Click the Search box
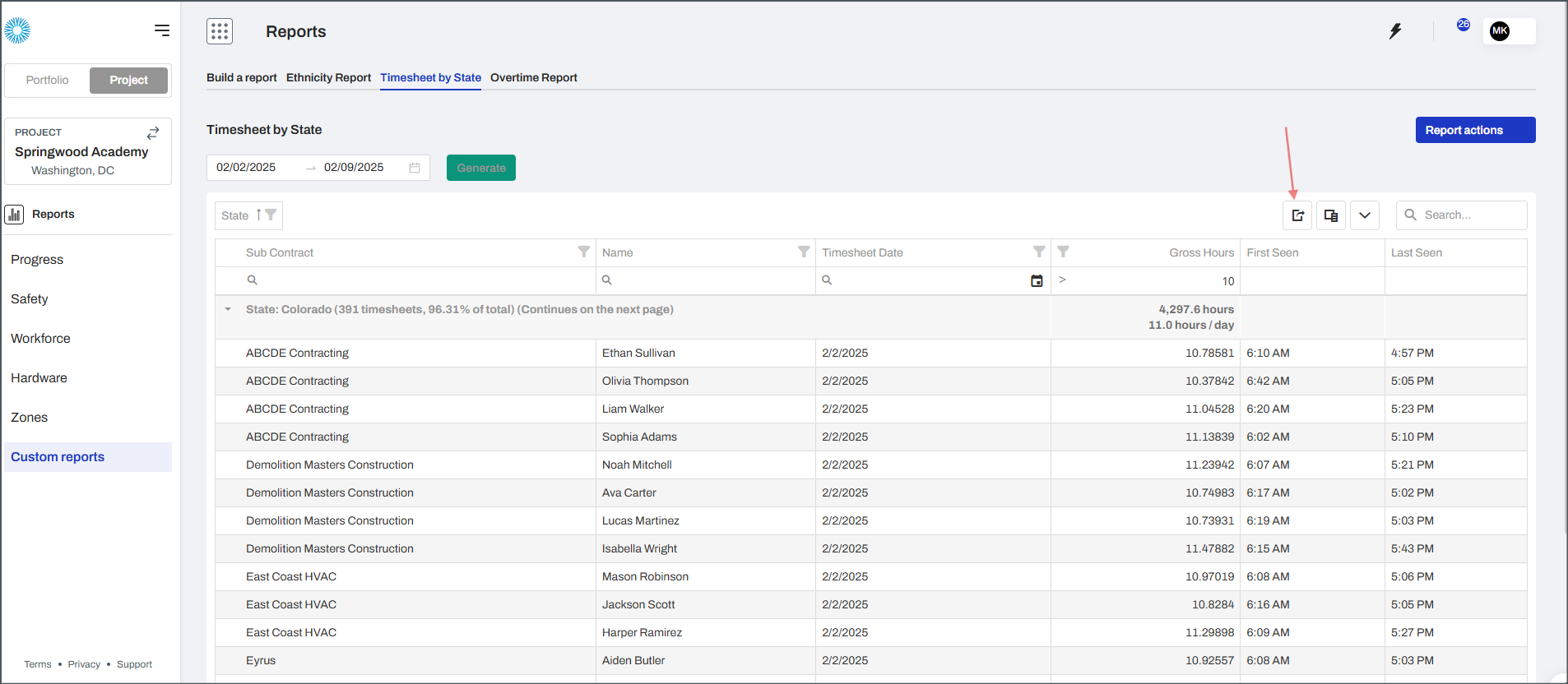 pyautogui.click(x=1462, y=215)
